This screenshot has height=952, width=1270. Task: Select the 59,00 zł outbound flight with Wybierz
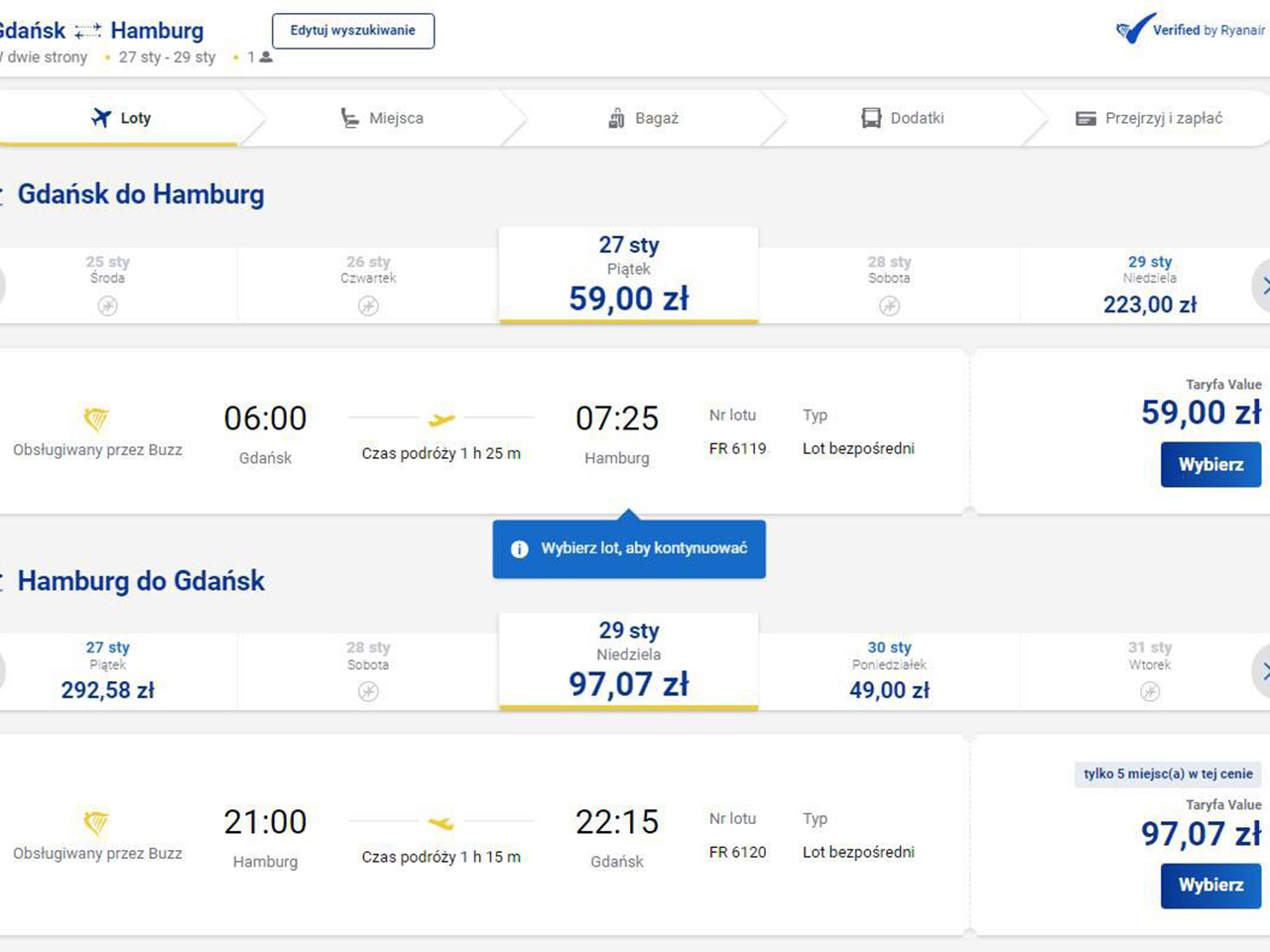(1210, 464)
